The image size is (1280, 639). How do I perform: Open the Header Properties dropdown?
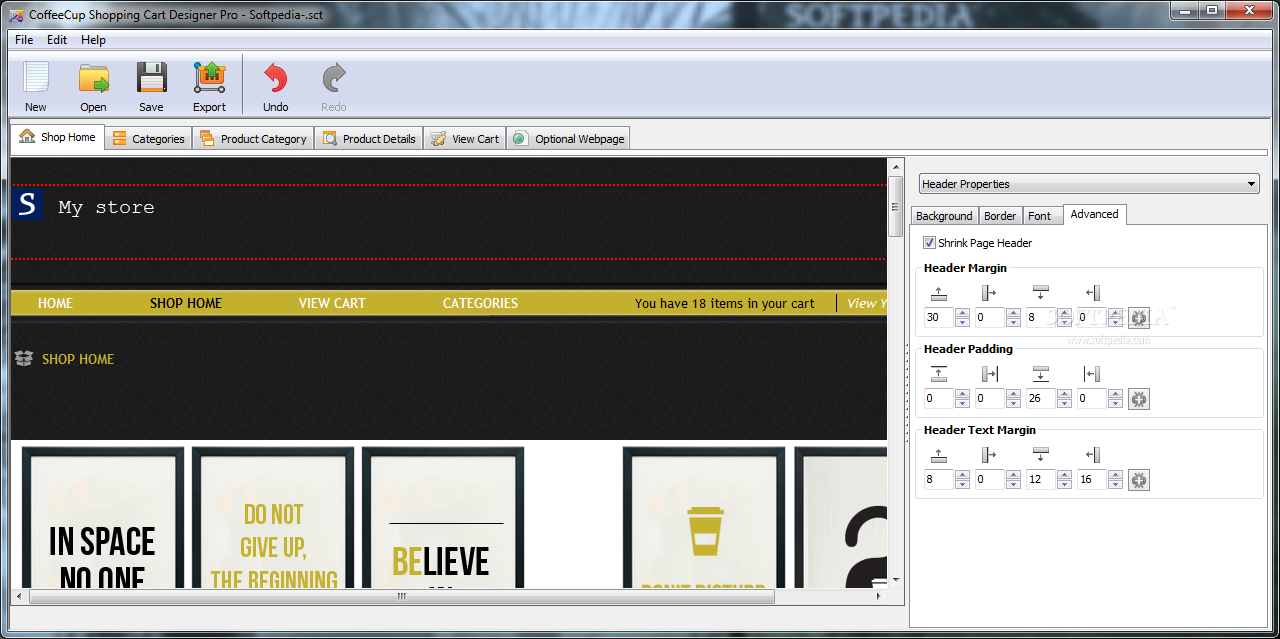point(1089,184)
